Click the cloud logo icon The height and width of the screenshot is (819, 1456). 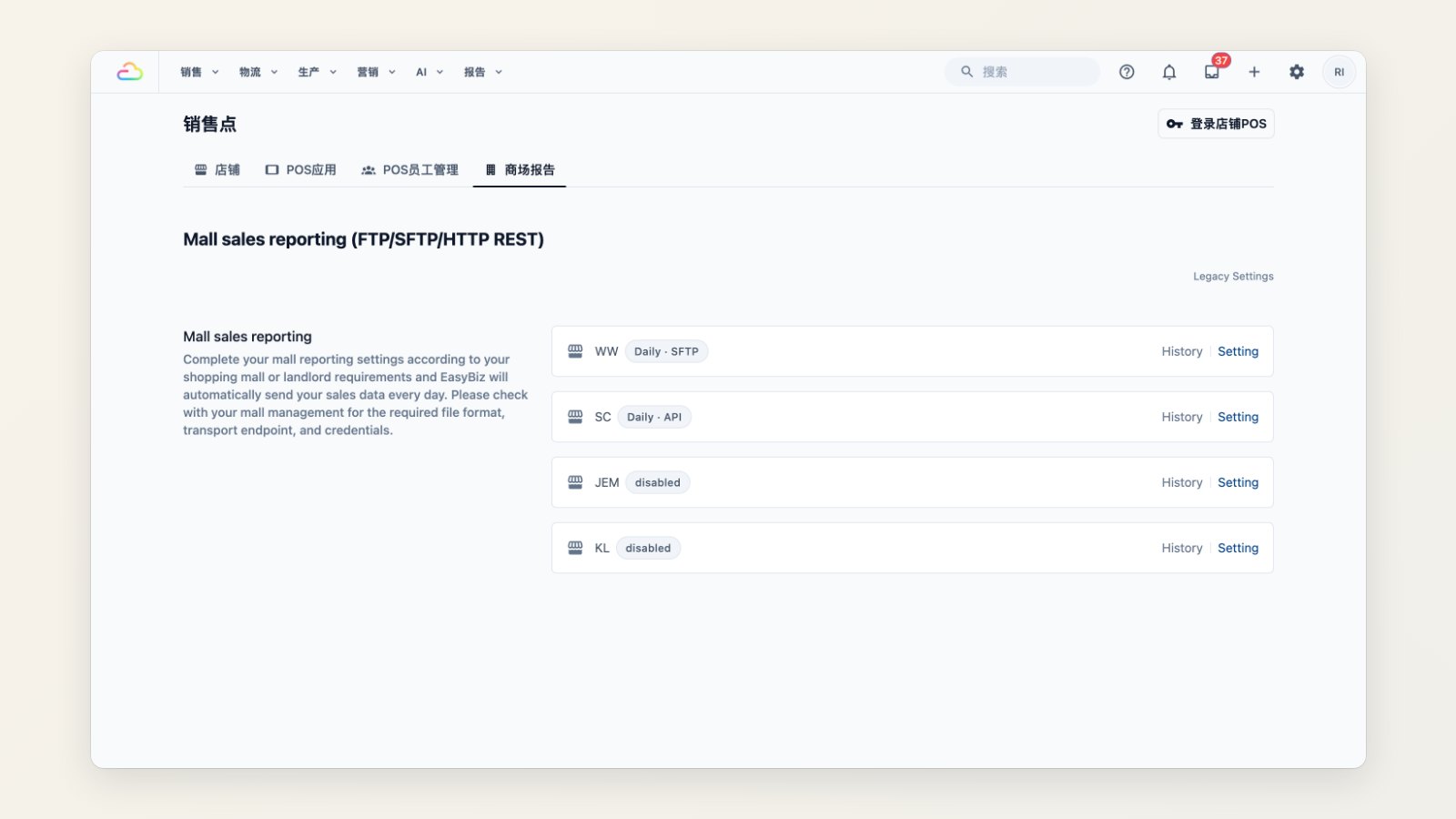[x=129, y=72]
